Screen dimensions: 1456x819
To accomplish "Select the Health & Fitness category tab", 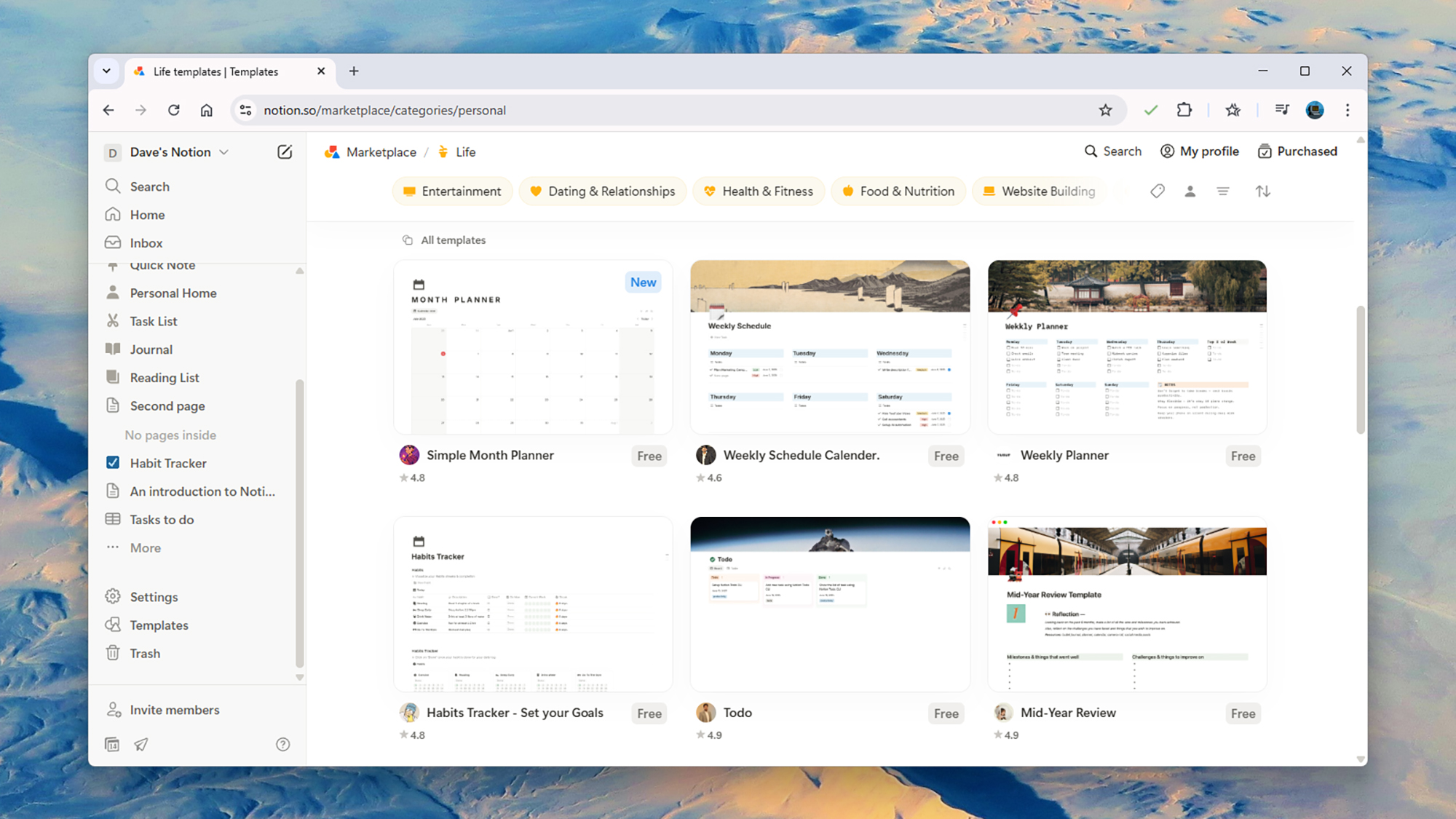I will (759, 191).
